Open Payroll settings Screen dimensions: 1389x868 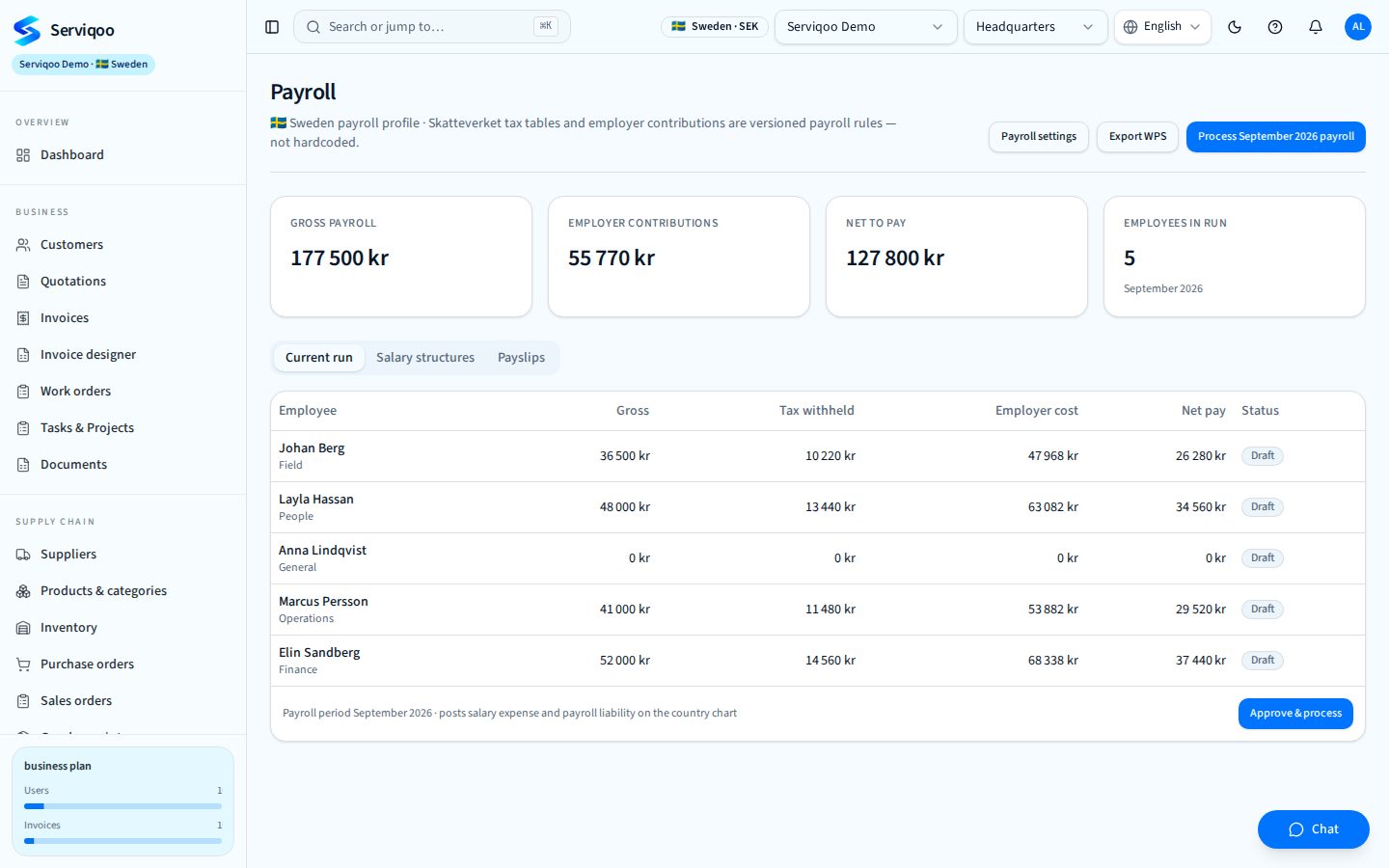(x=1039, y=137)
